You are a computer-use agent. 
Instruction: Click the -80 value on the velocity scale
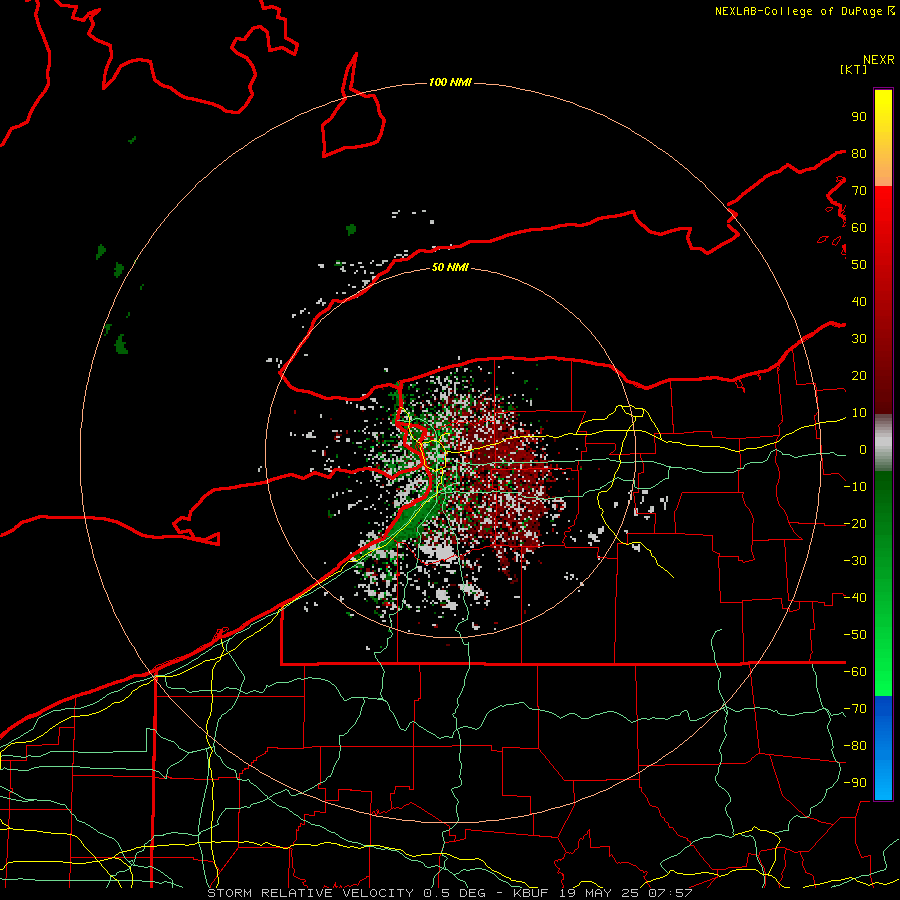click(855, 746)
